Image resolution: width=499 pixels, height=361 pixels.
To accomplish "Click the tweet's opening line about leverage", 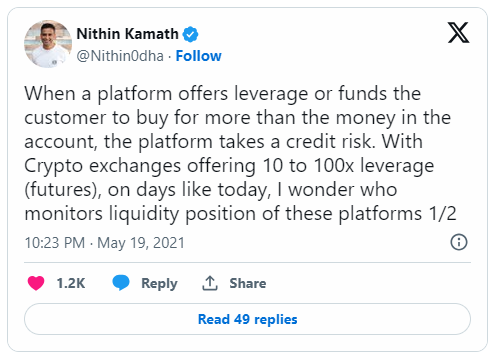I will [x=223, y=93].
